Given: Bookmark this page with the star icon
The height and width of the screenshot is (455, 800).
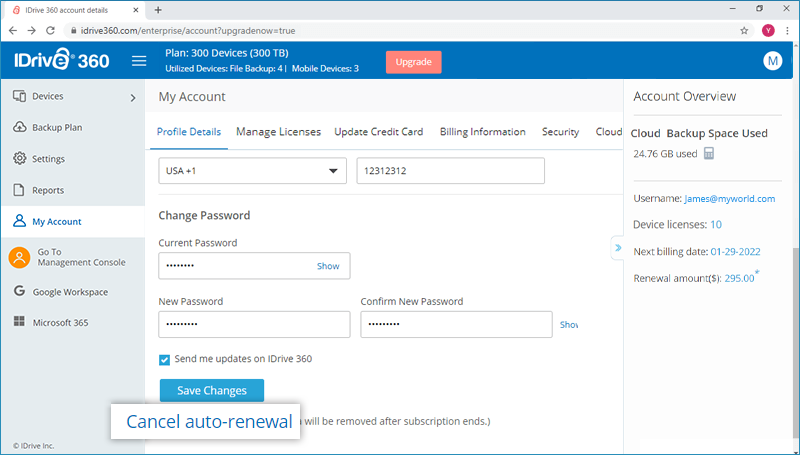Looking at the screenshot, I should pyautogui.click(x=744, y=31).
